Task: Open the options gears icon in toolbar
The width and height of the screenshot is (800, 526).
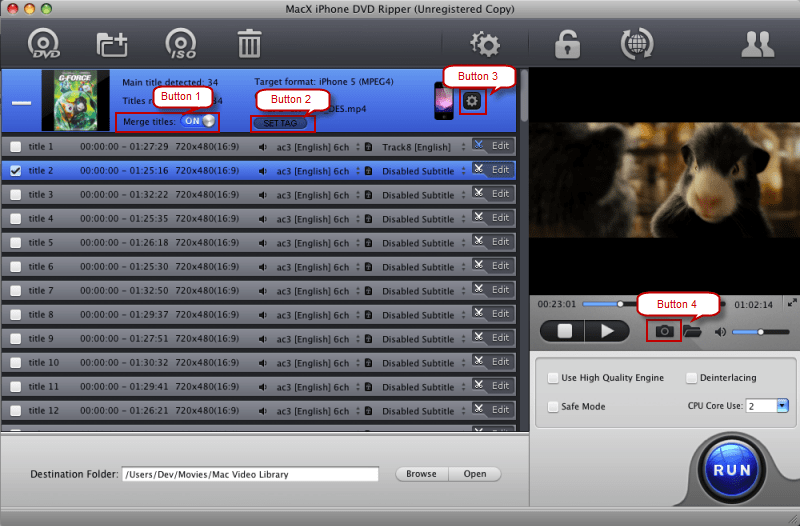Action: pyautogui.click(x=484, y=44)
